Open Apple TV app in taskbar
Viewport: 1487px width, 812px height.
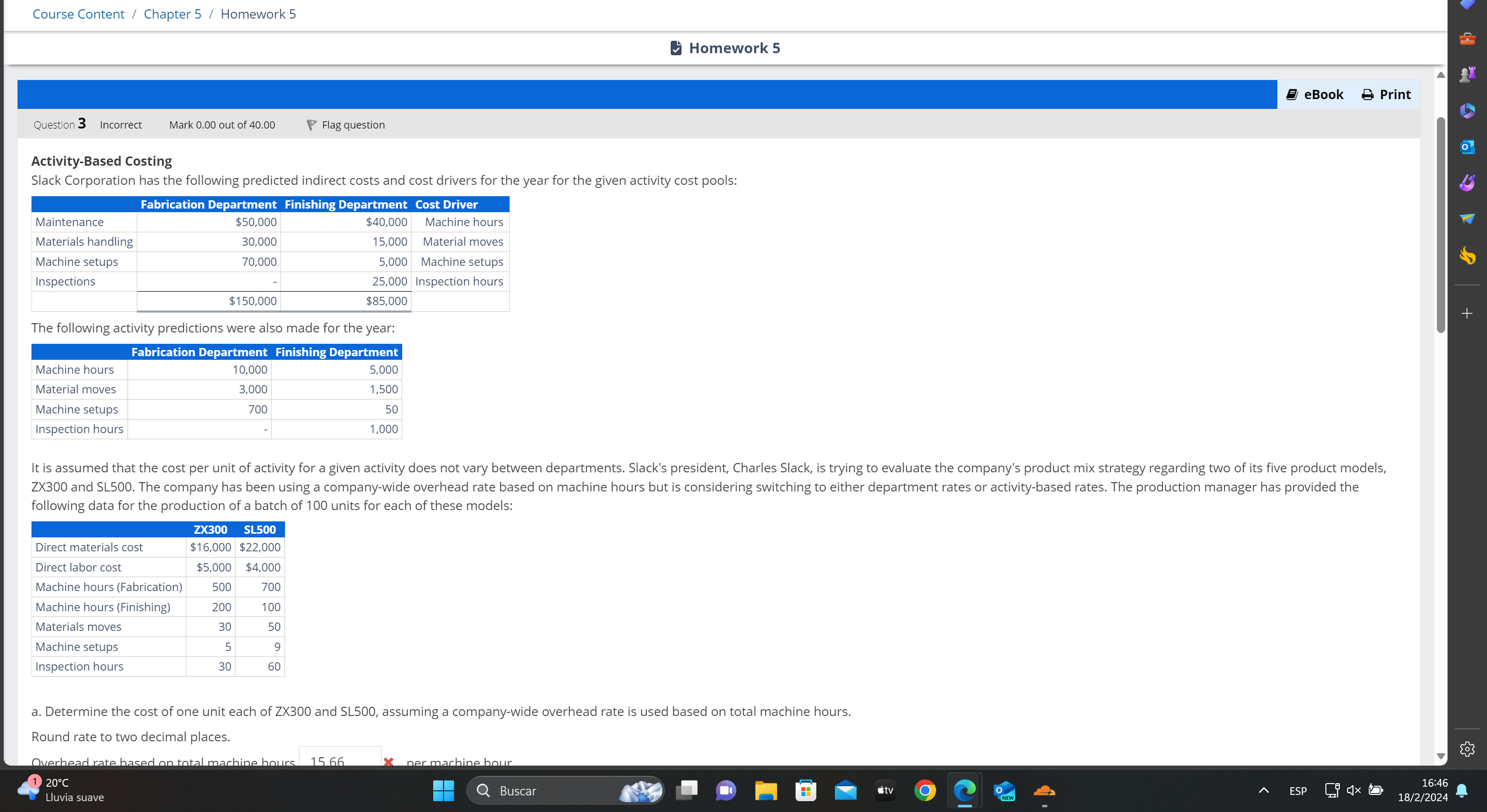(x=885, y=790)
